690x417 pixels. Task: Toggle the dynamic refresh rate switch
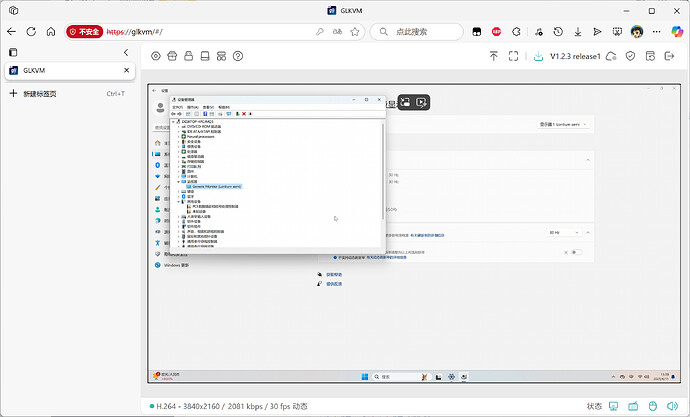click(x=575, y=252)
